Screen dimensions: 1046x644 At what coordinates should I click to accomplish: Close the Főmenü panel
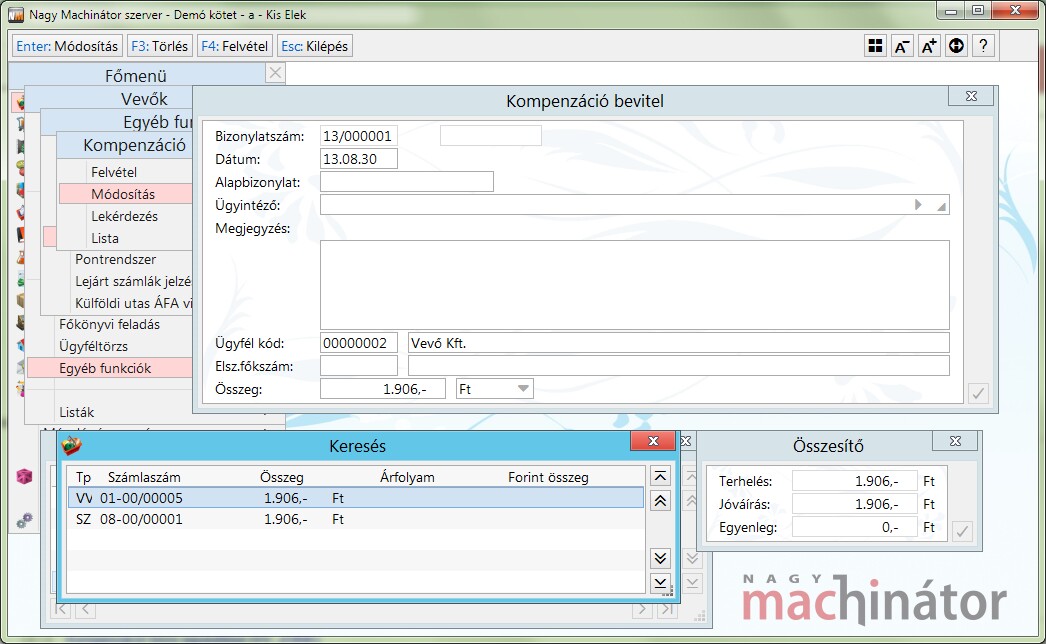coord(275,73)
